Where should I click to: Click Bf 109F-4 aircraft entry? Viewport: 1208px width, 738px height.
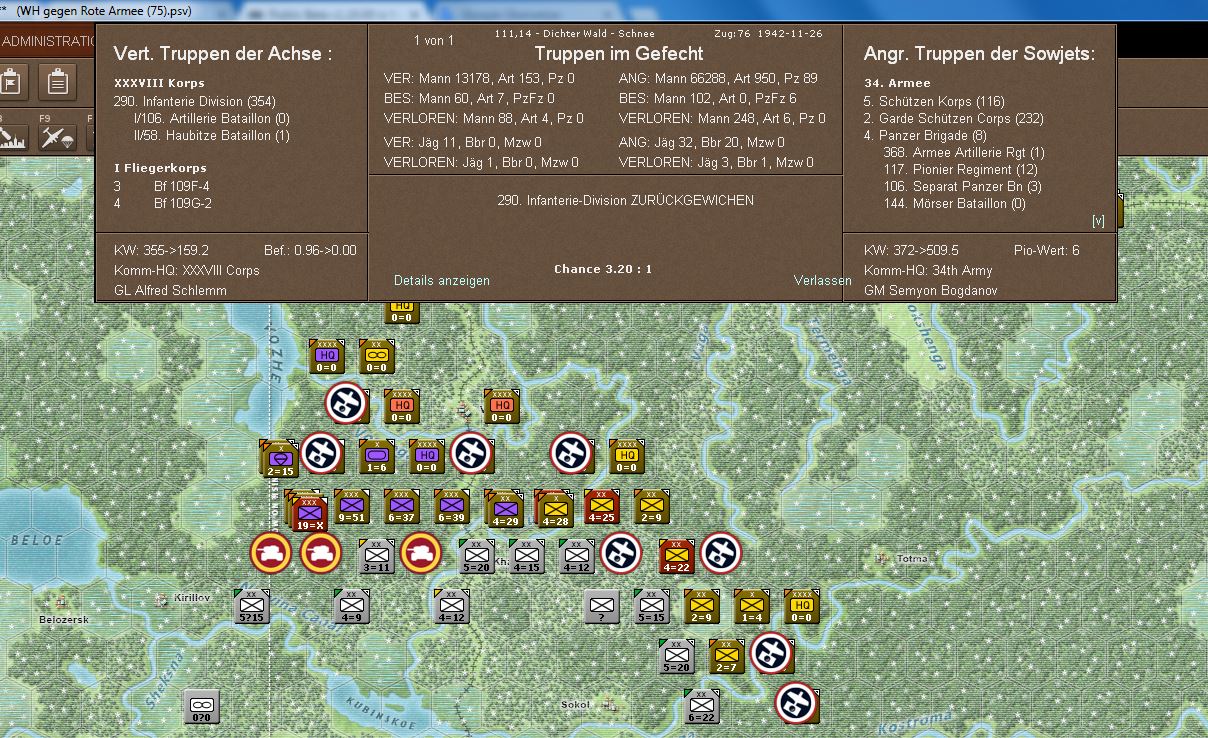(x=182, y=186)
